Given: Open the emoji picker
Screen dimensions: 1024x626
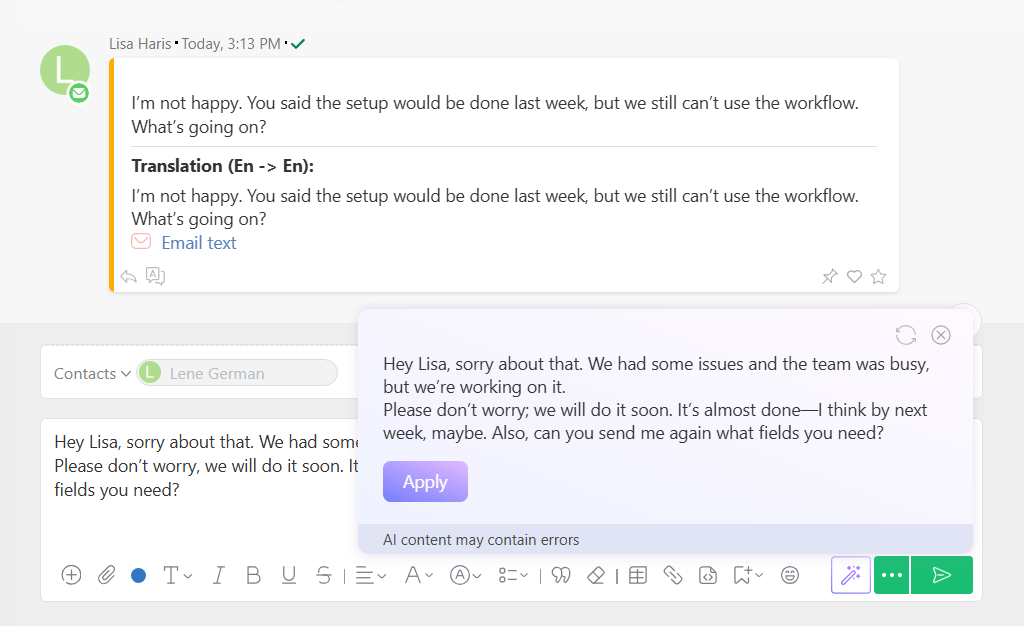Looking at the screenshot, I should [790, 575].
